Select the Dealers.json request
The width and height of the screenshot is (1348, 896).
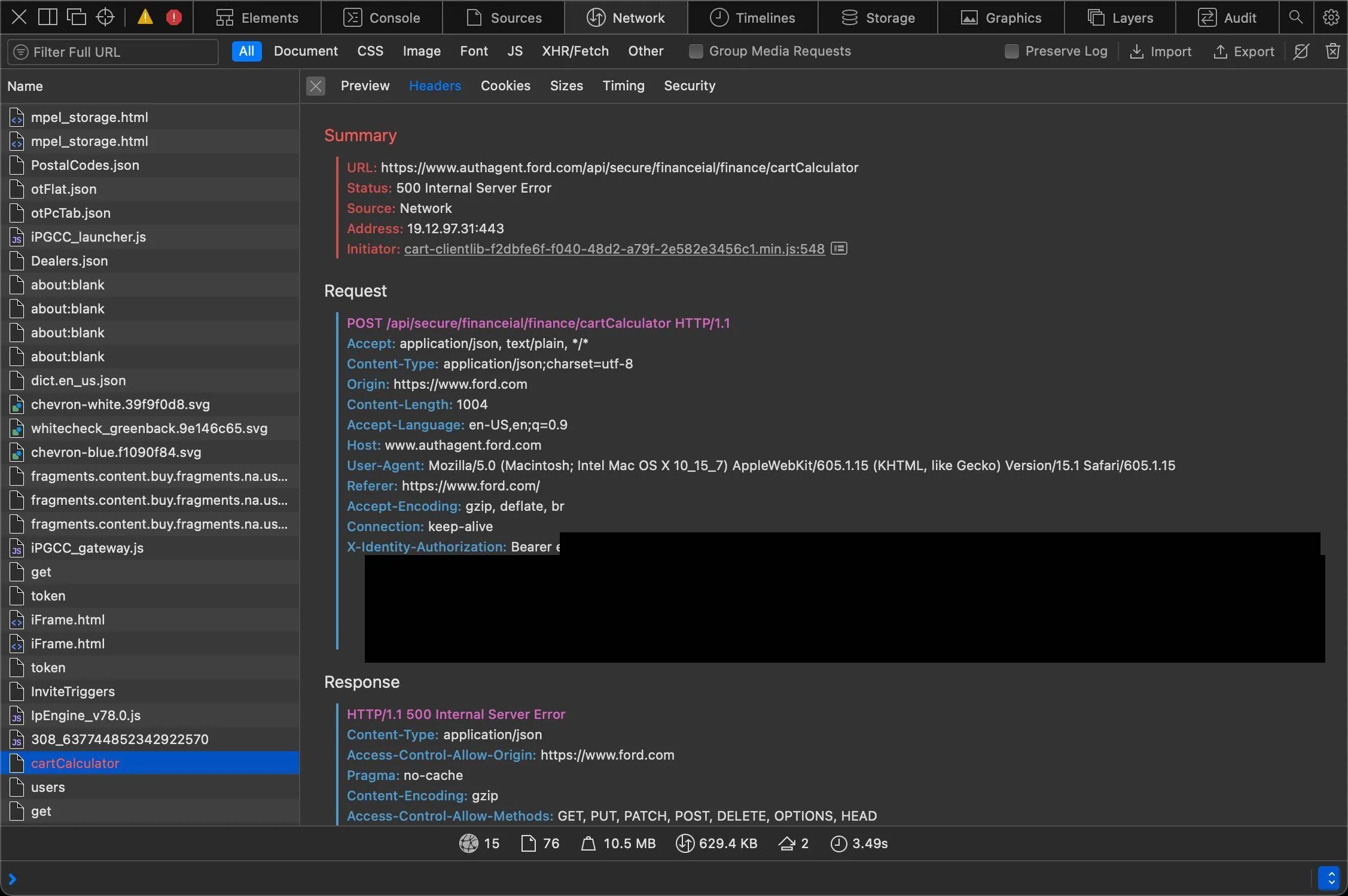[x=150, y=261]
